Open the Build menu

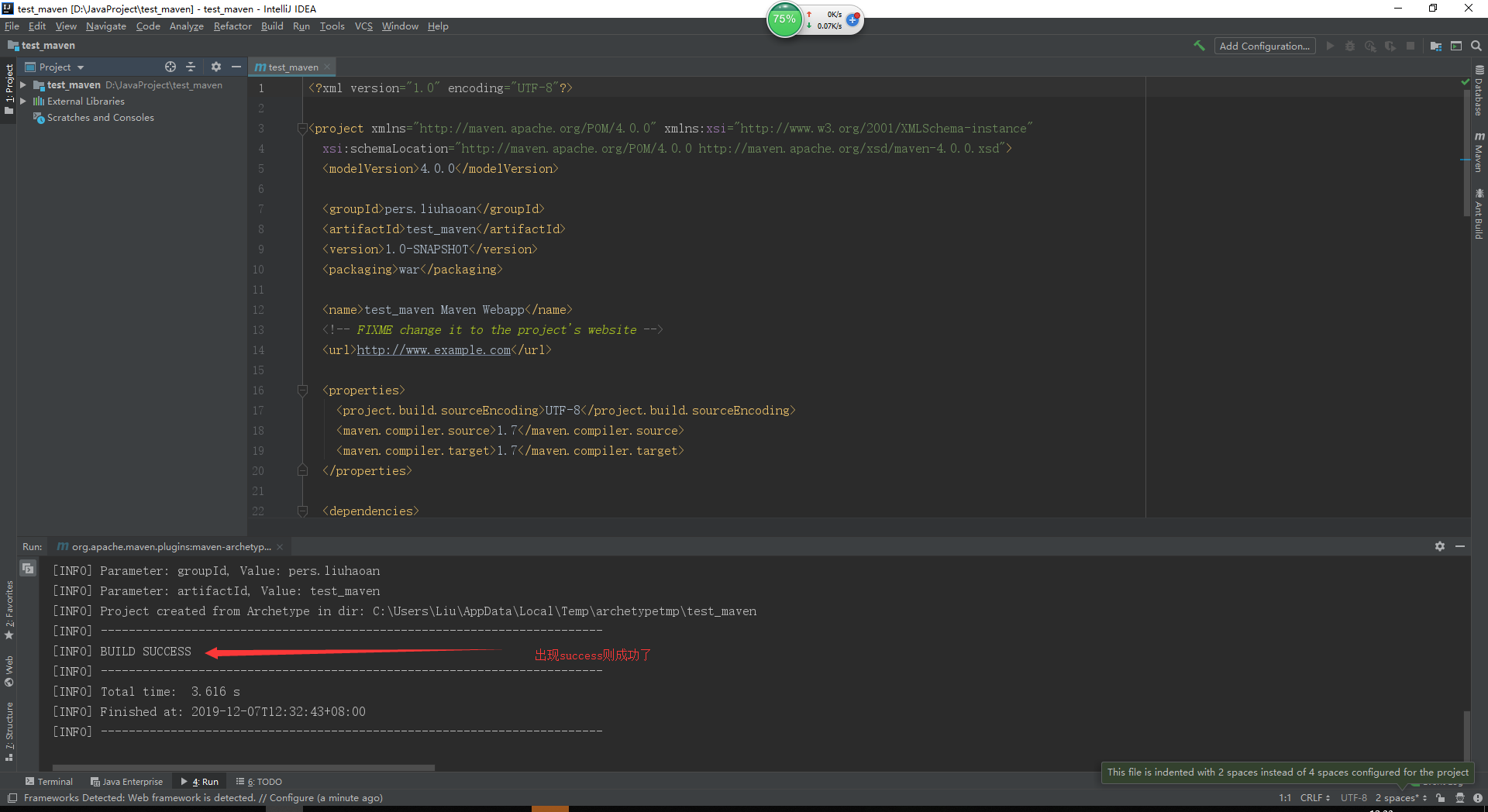[x=272, y=26]
